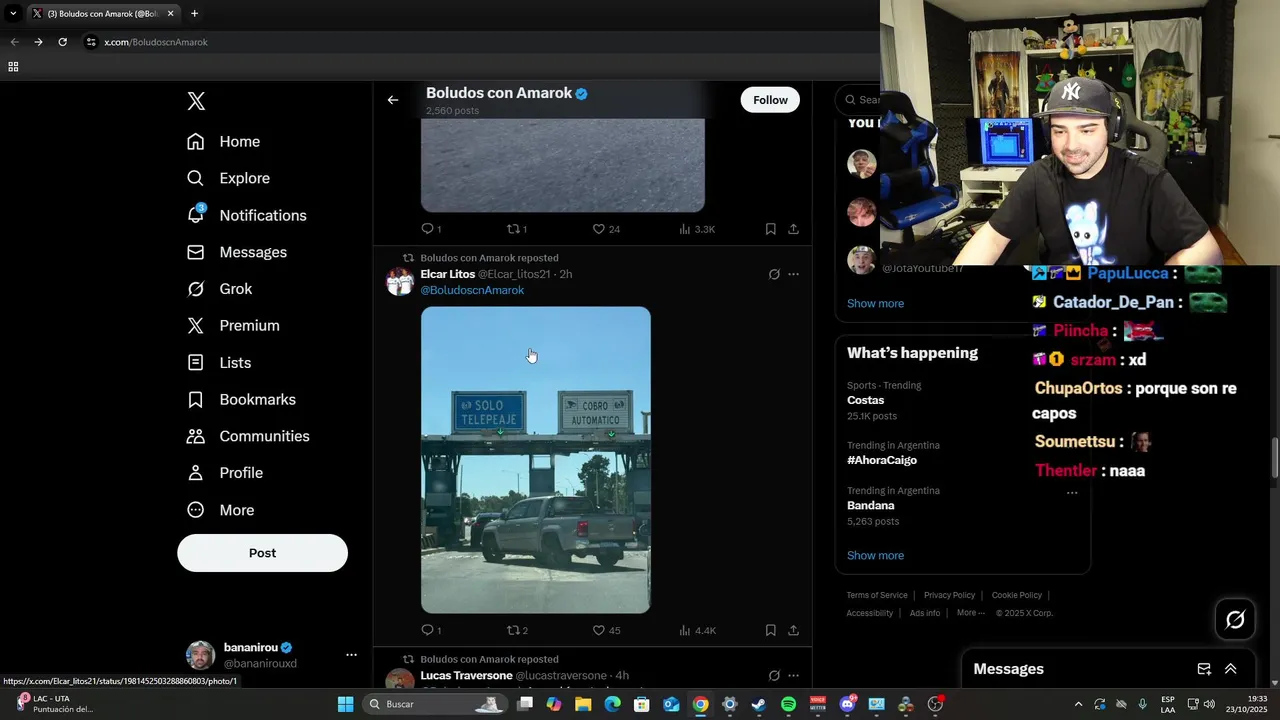Open the Terms of Service link
The height and width of the screenshot is (720, 1280).
click(x=877, y=595)
